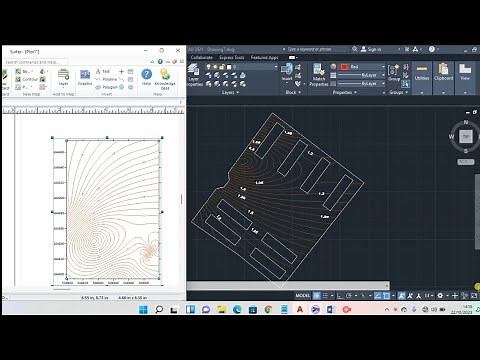Toggle the grid display in status bar
The height and width of the screenshot is (360, 480).
[x=316, y=296]
